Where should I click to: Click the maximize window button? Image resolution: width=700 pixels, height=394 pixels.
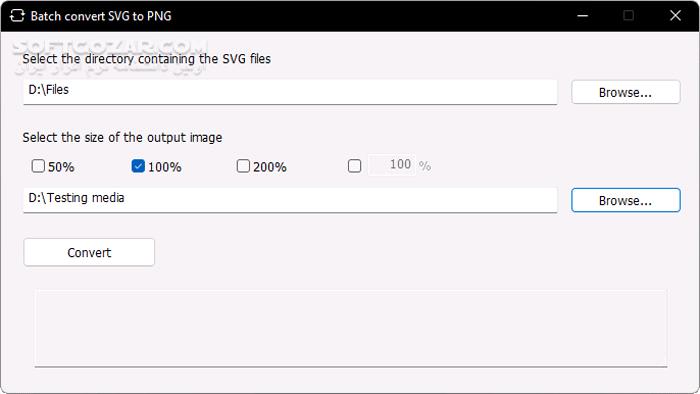tap(628, 16)
